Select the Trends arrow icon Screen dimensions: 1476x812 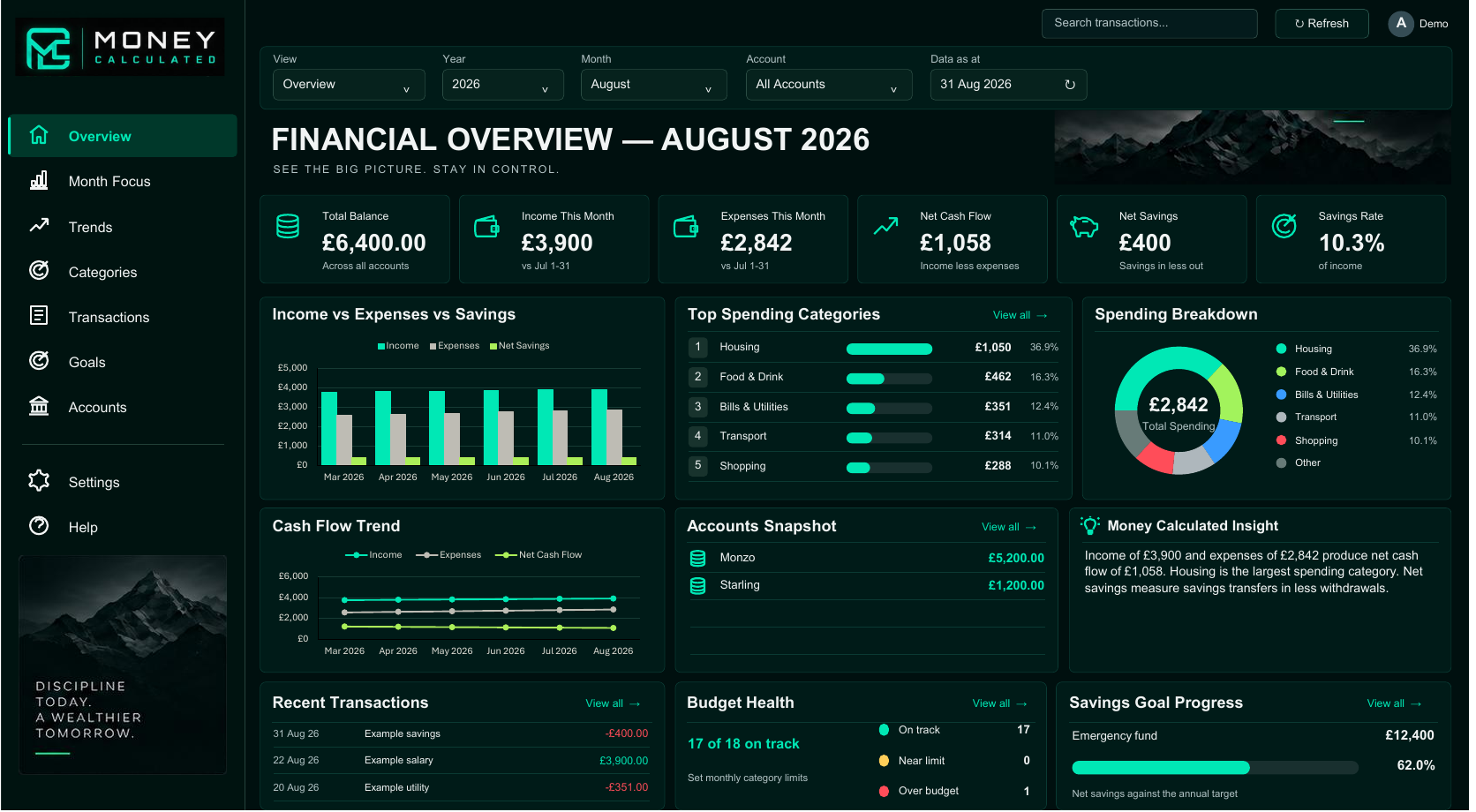tap(39, 226)
